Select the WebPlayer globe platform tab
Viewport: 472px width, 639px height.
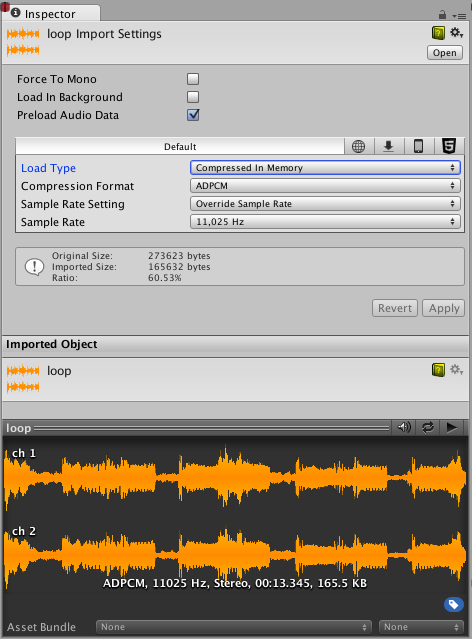point(358,146)
